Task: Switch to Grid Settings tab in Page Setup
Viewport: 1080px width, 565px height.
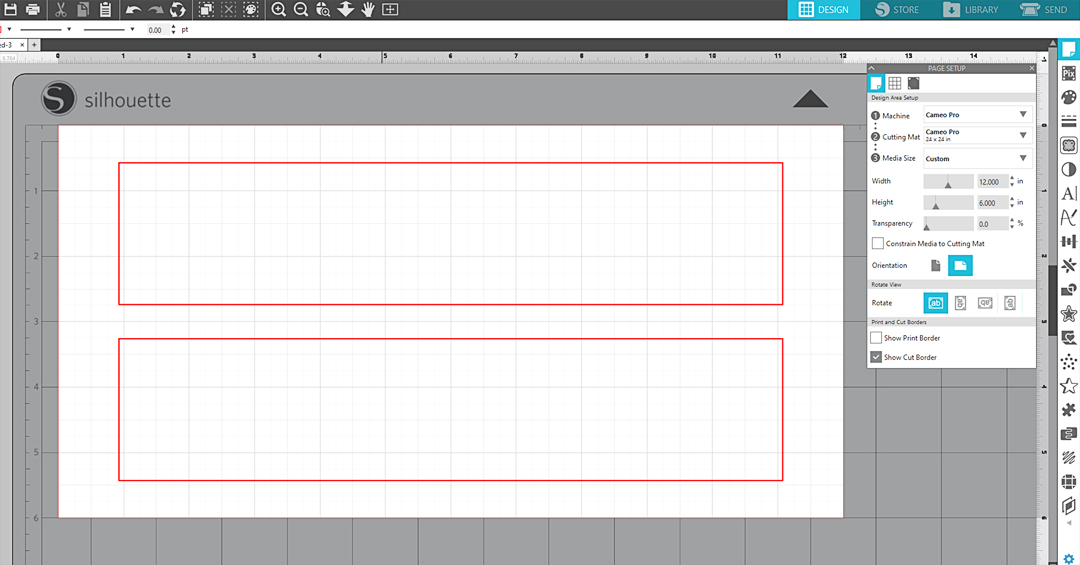Action: pos(895,83)
